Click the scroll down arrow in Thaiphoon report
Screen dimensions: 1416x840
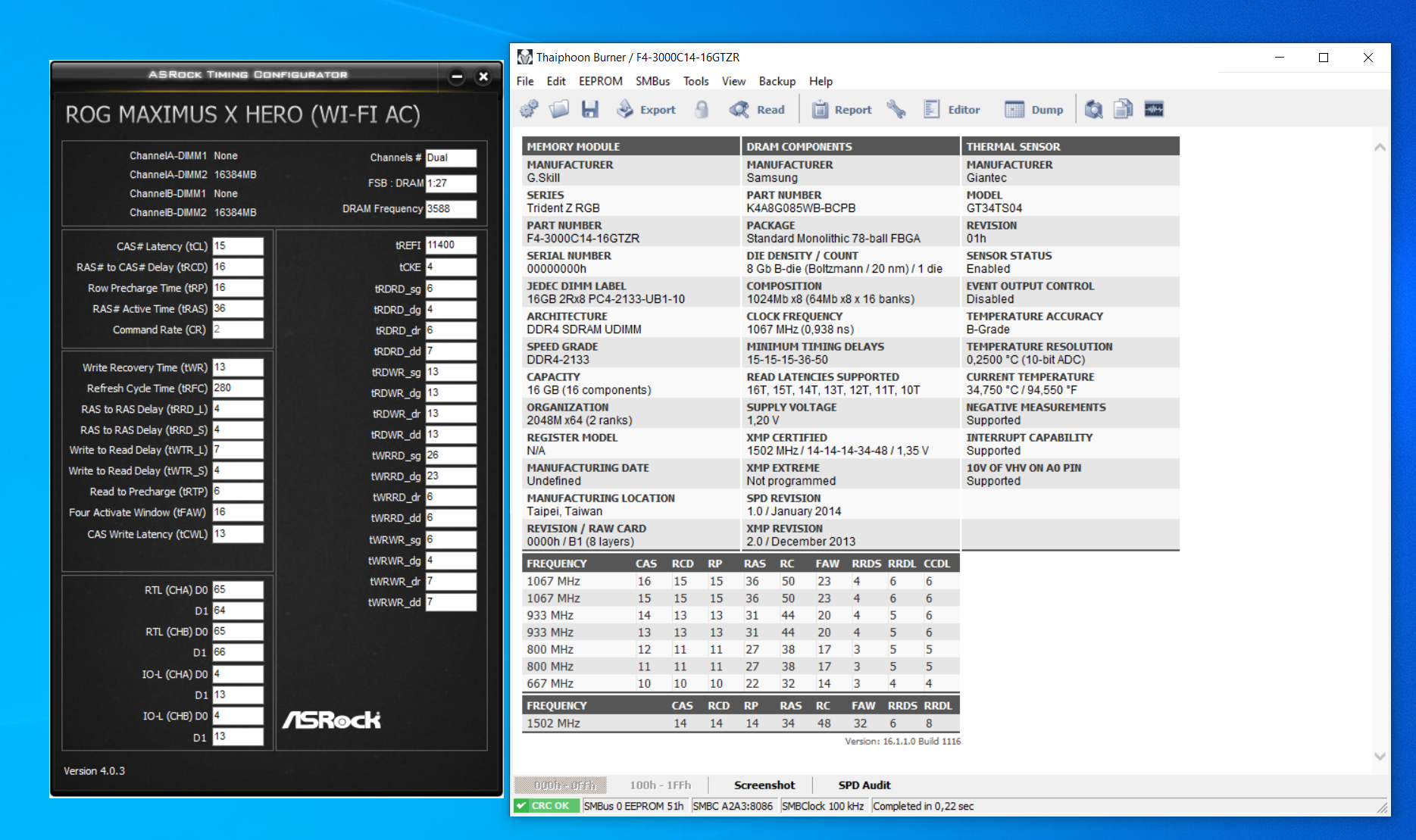[1380, 756]
